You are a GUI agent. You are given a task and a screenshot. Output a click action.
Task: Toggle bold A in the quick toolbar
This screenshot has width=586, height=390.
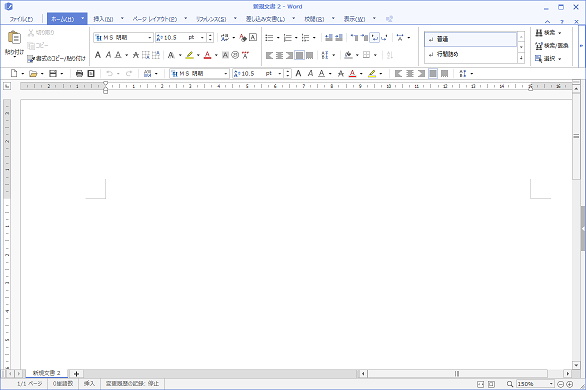pos(298,74)
